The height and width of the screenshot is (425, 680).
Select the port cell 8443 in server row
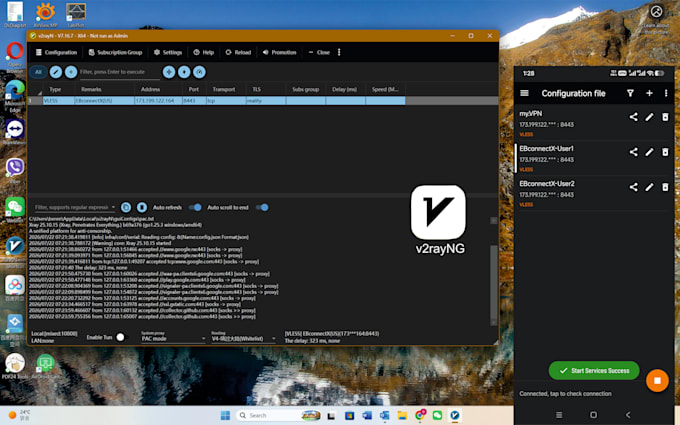[194, 101]
